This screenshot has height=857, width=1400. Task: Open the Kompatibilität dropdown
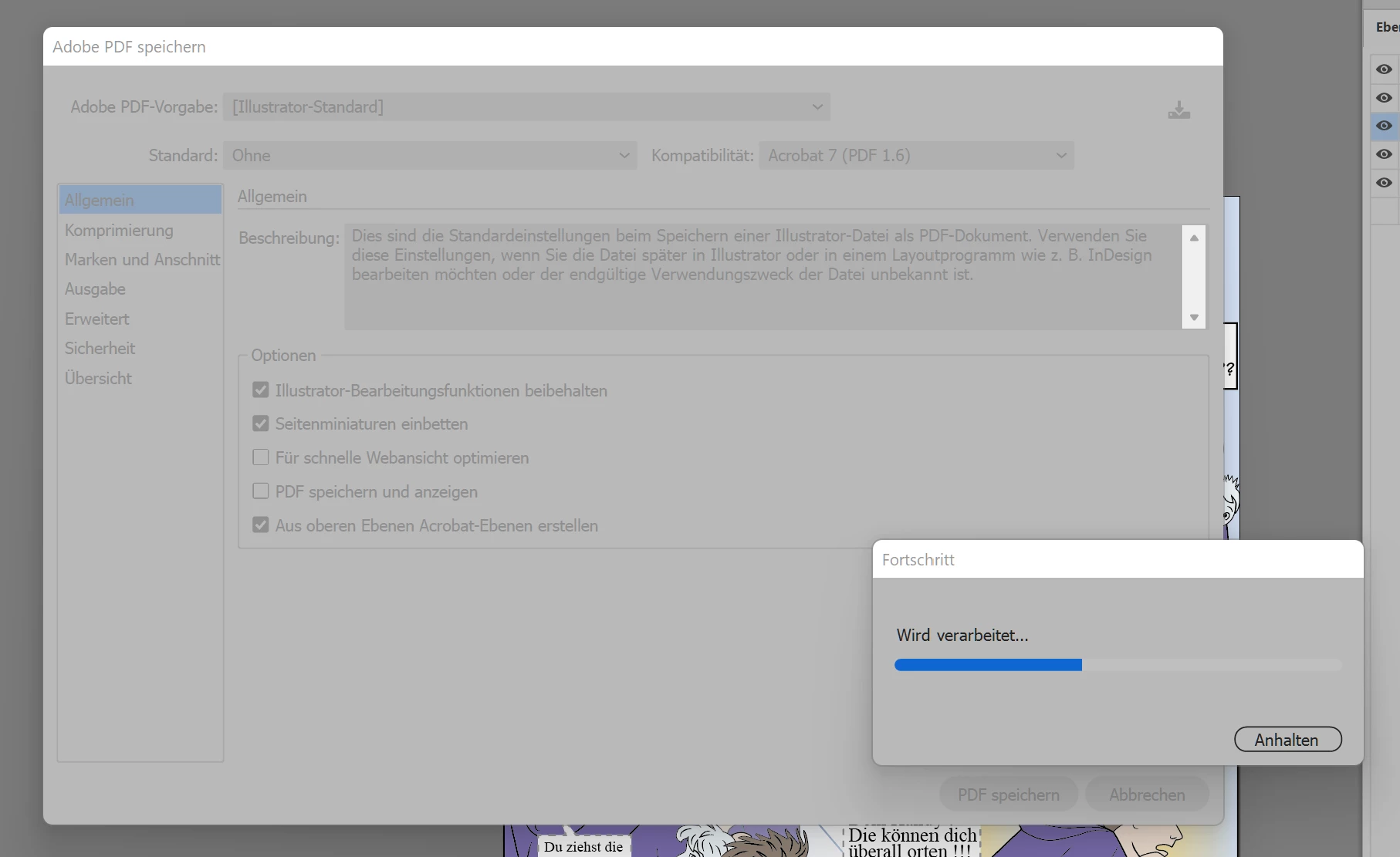pos(916,156)
